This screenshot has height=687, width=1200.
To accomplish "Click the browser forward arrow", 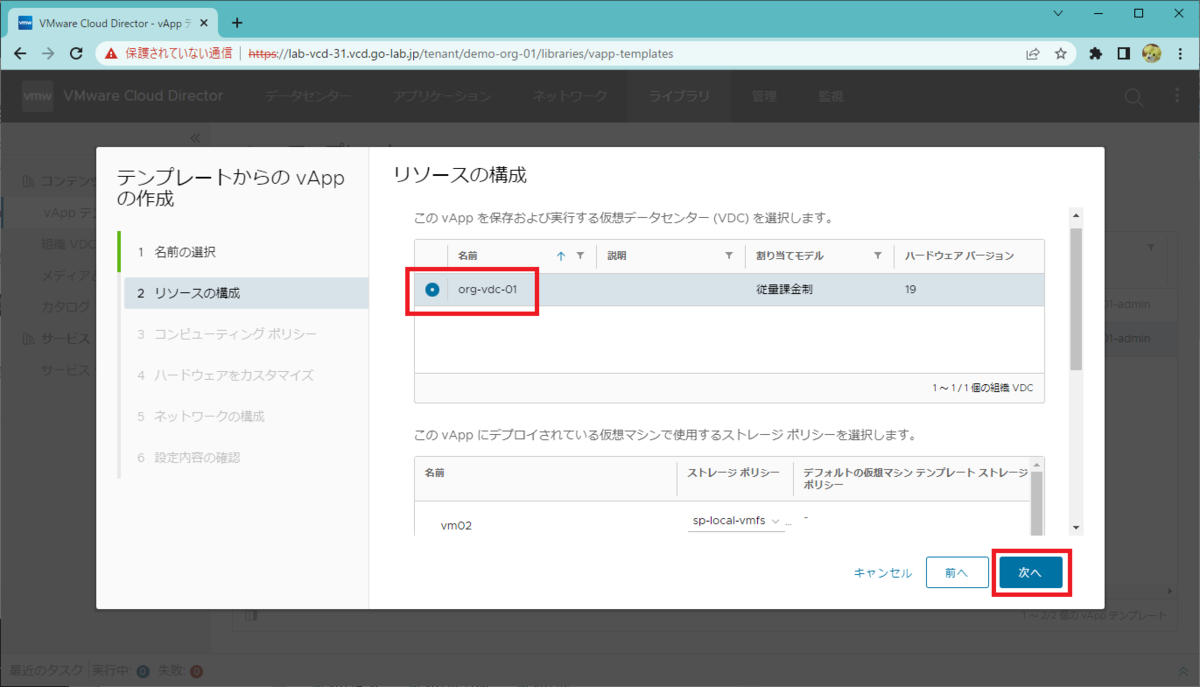I will tap(48, 54).
